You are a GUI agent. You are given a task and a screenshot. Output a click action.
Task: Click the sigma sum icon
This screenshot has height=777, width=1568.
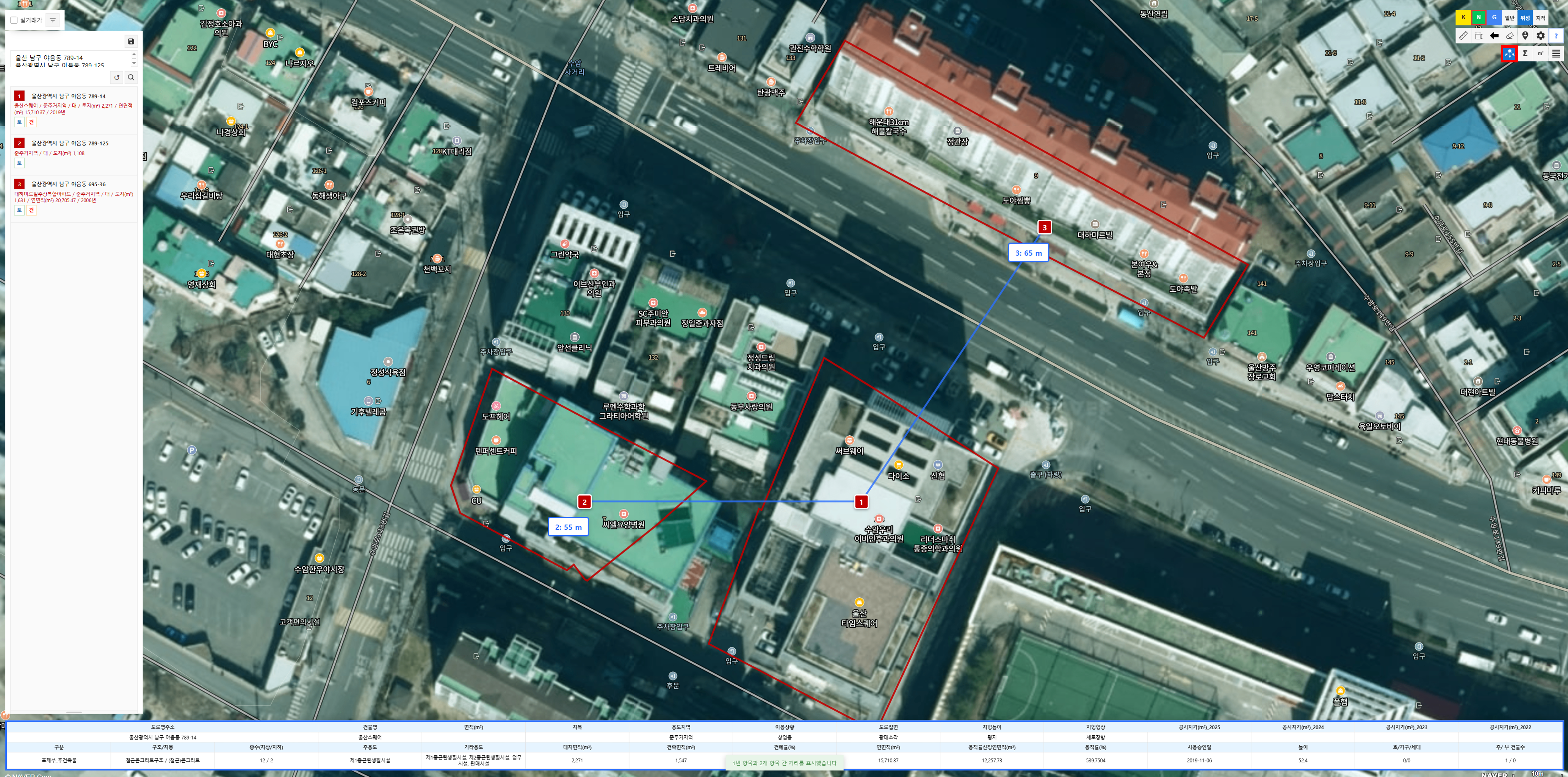[x=1525, y=53]
